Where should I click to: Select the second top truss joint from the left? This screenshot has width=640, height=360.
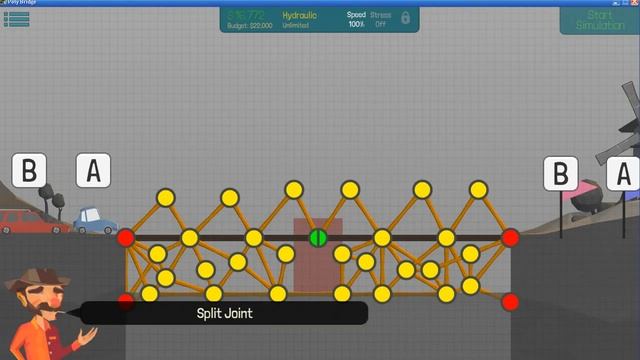point(229,198)
